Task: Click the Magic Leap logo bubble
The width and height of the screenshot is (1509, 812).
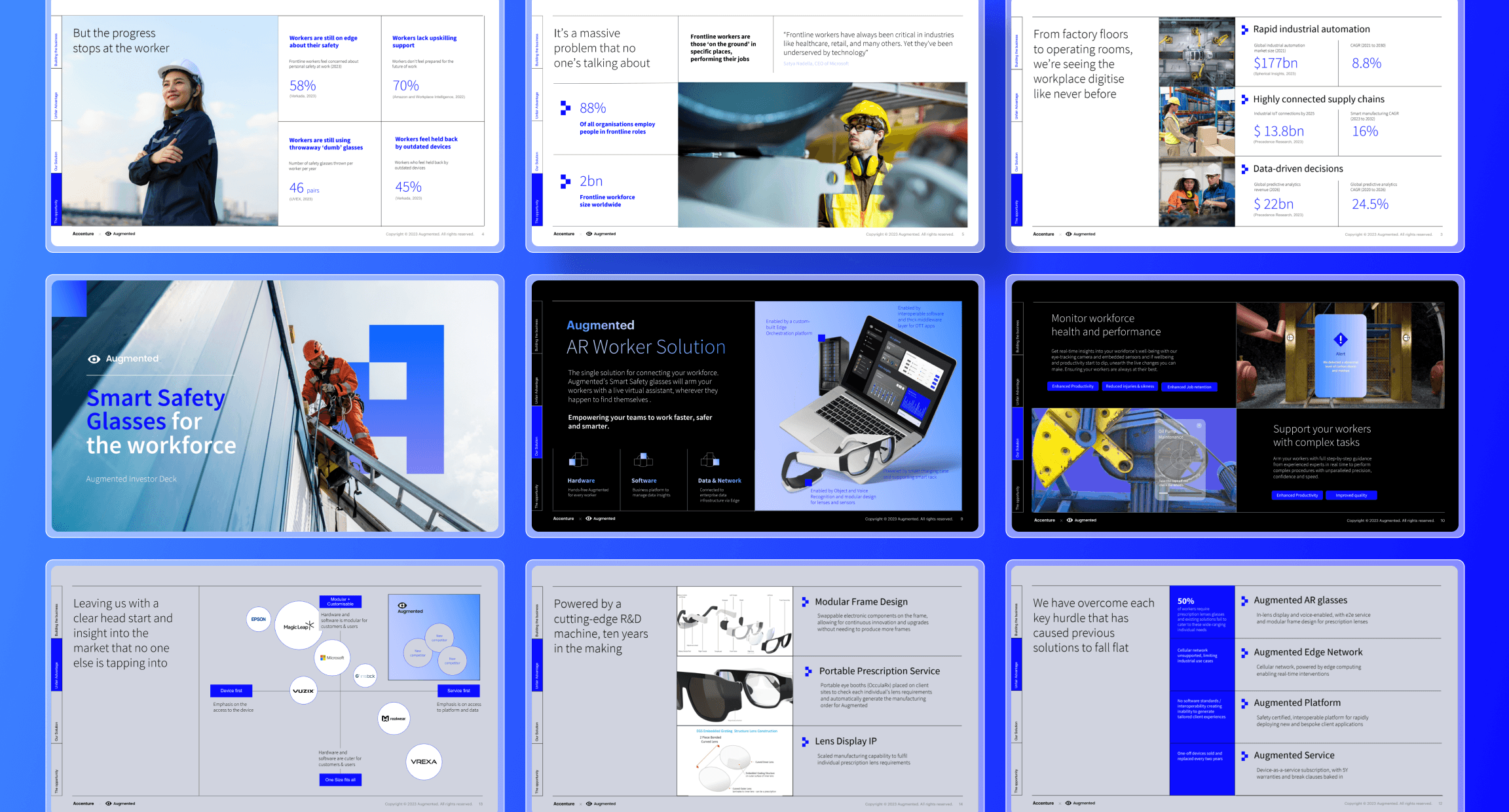Action: (299, 625)
